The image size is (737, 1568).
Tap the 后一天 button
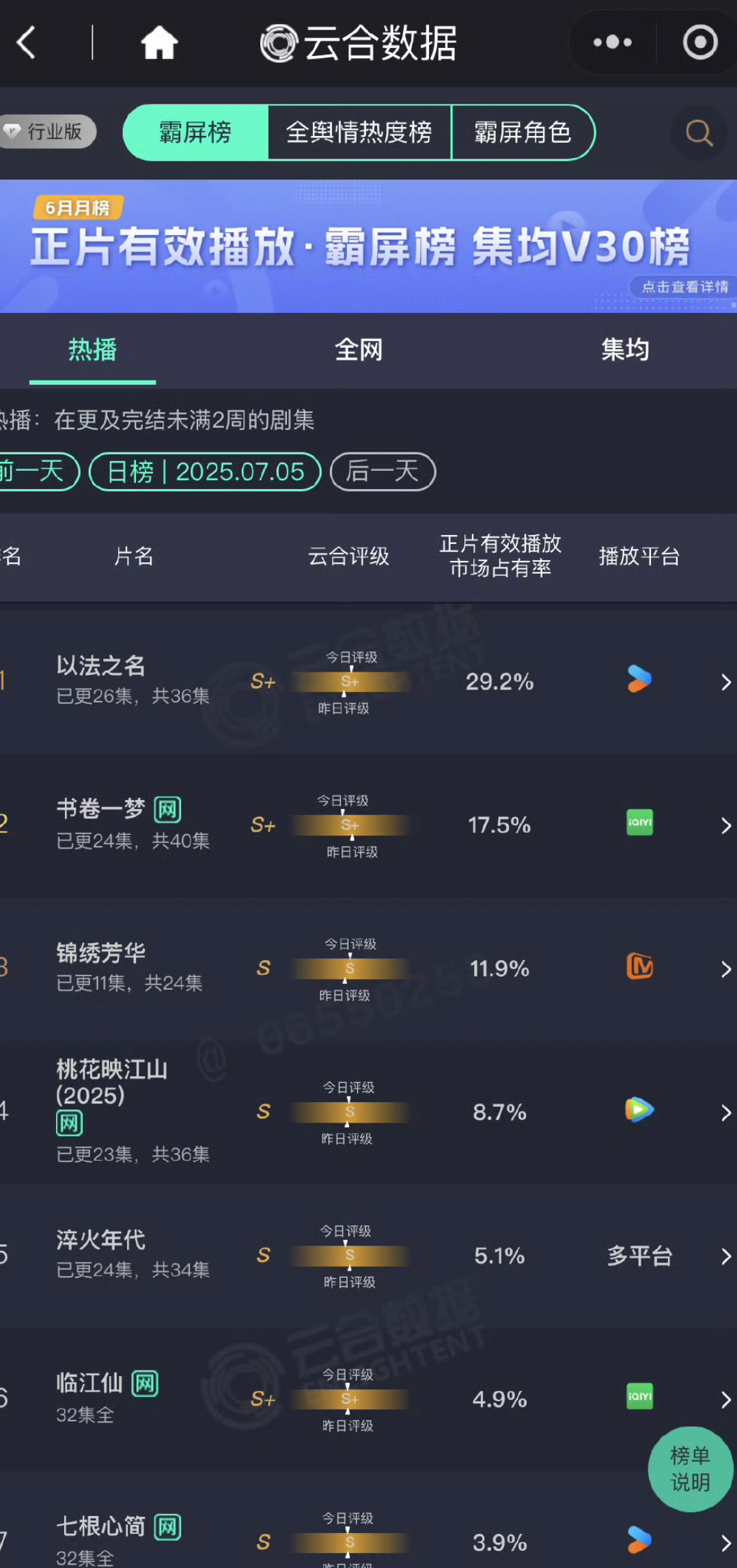pyautogui.click(x=383, y=471)
